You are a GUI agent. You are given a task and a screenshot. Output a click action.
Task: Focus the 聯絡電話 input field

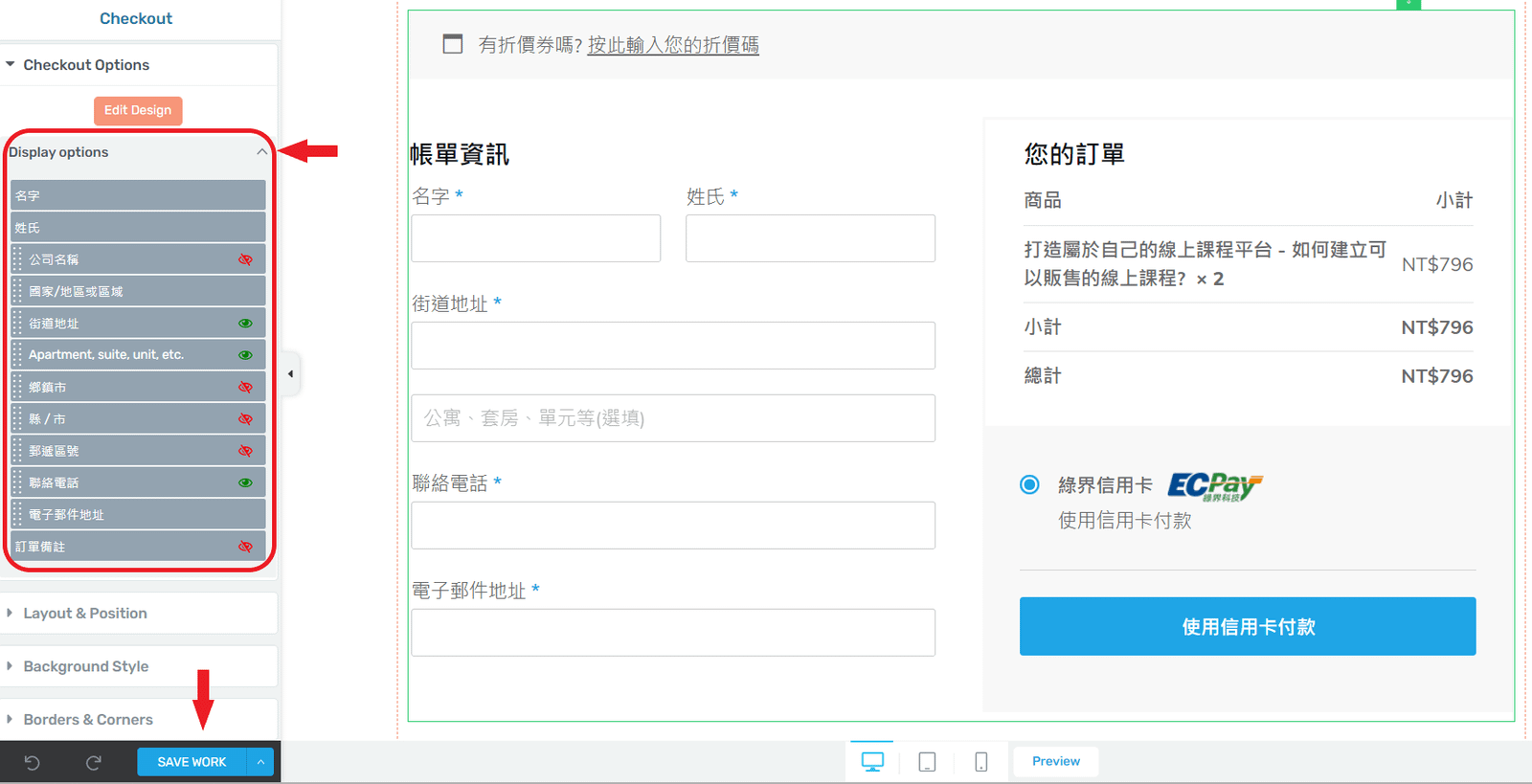pyautogui.click(x=673, y=526)
